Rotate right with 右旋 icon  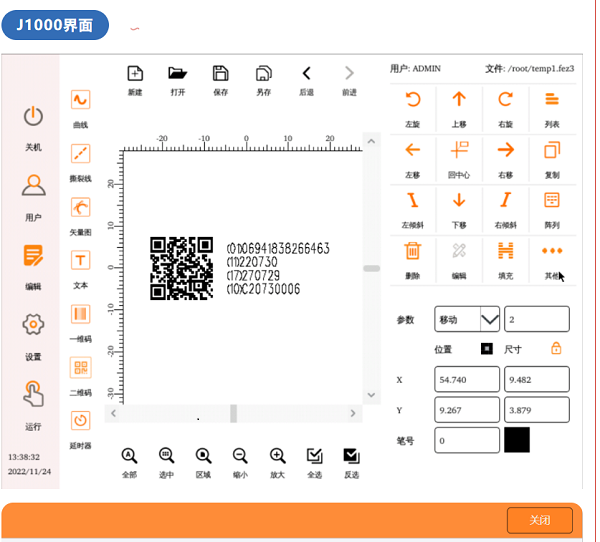(x=505, y=100)
